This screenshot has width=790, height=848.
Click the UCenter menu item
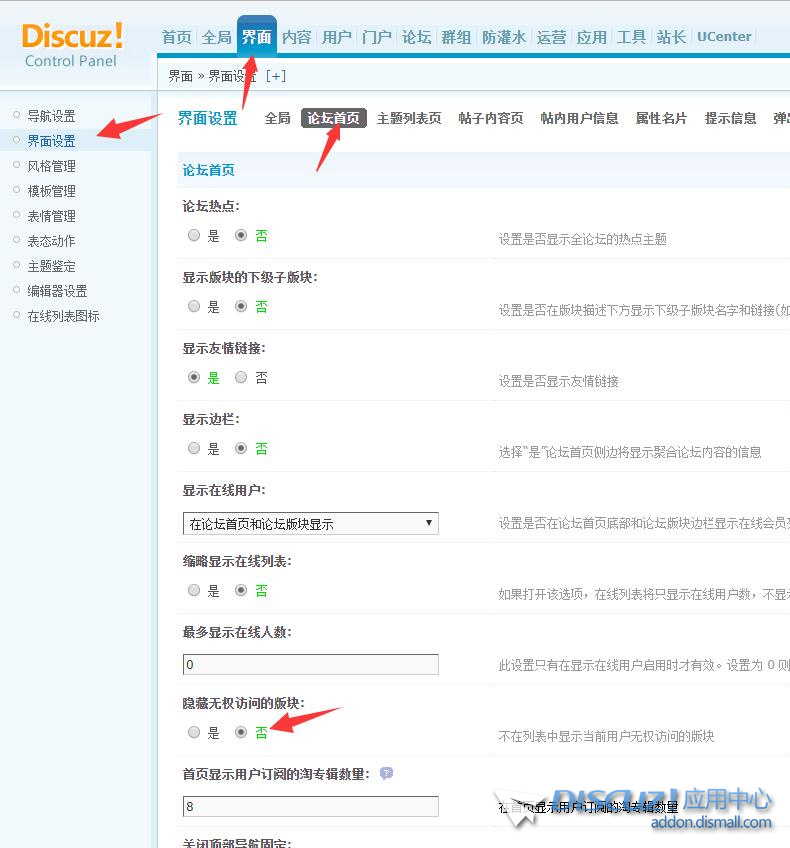click(724, 37)
